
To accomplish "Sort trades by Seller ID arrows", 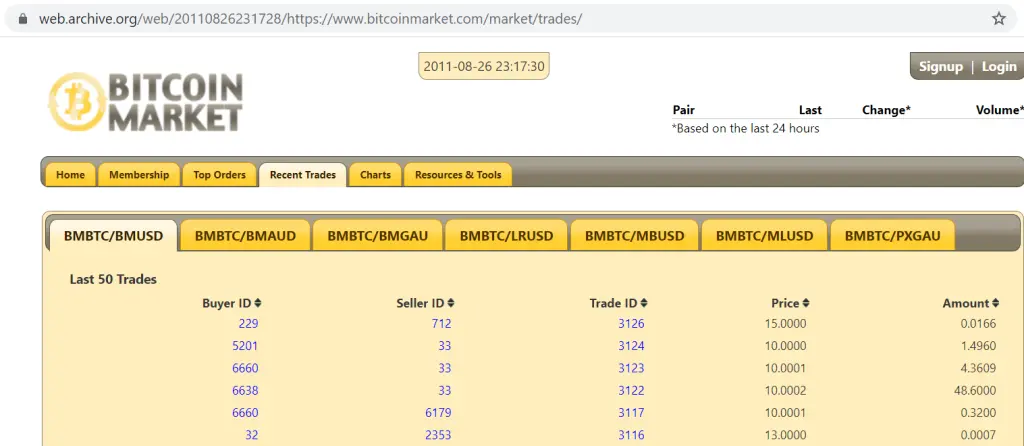I will (451, 303).
